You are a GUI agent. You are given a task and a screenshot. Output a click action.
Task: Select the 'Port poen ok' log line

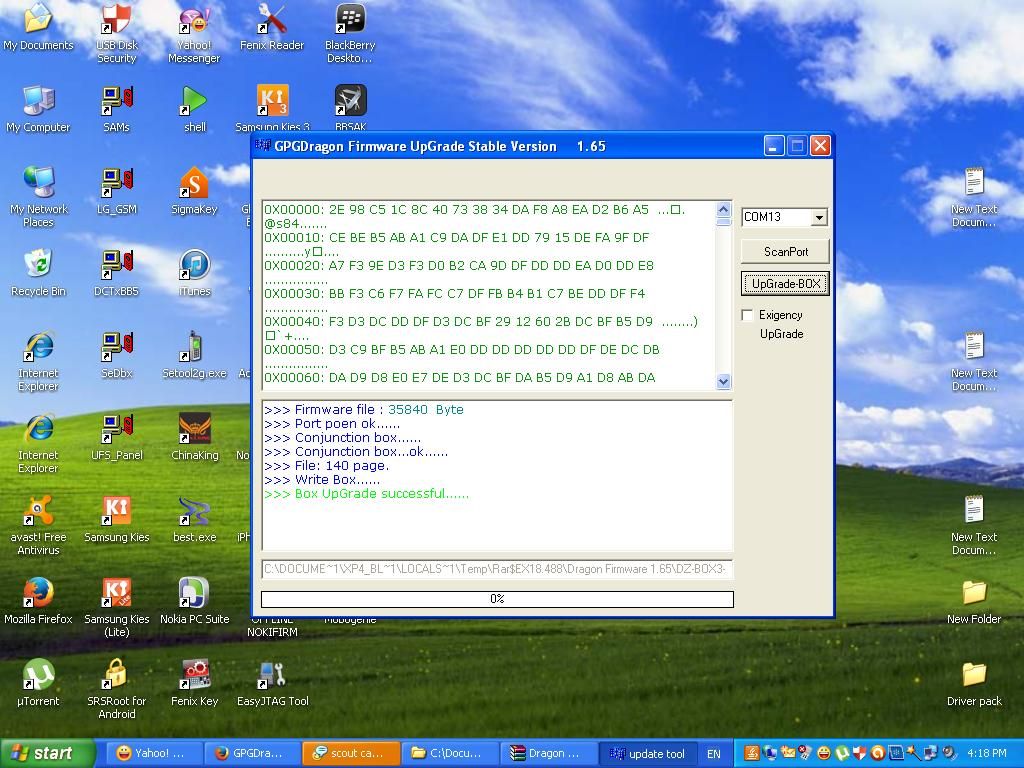click(332, 424)
